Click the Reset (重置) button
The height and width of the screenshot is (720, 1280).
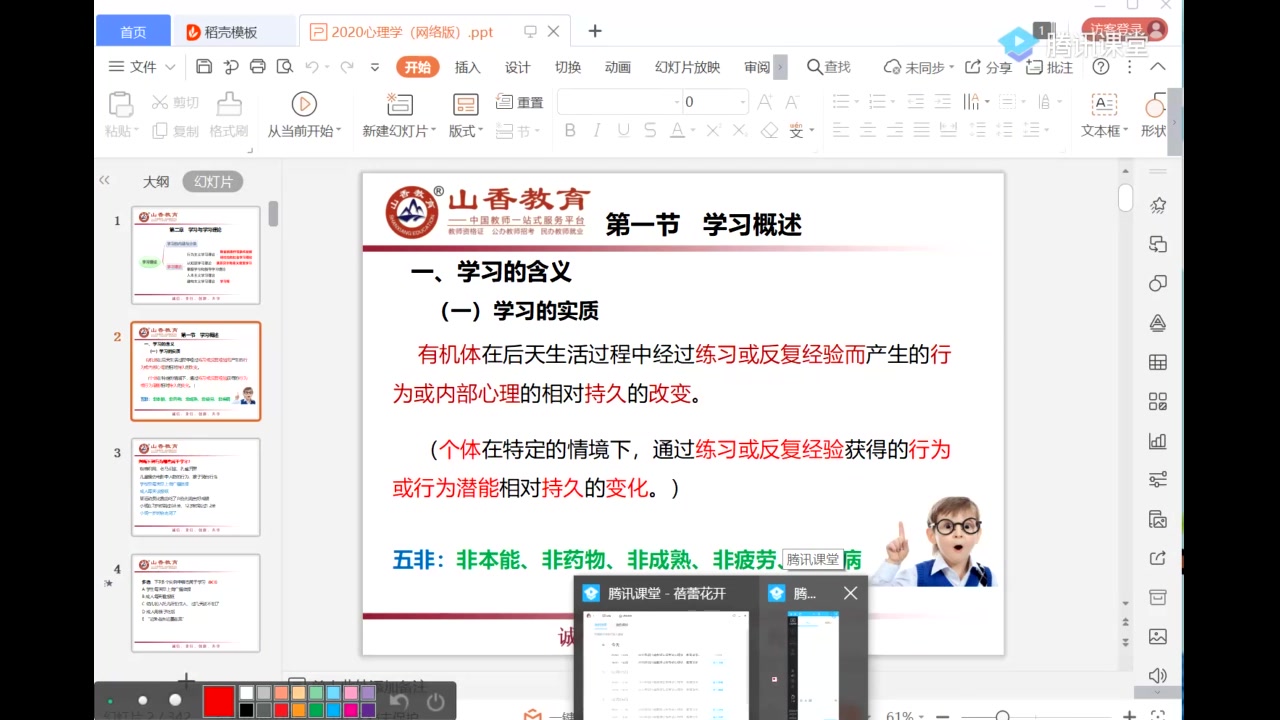tap(520, 102)
